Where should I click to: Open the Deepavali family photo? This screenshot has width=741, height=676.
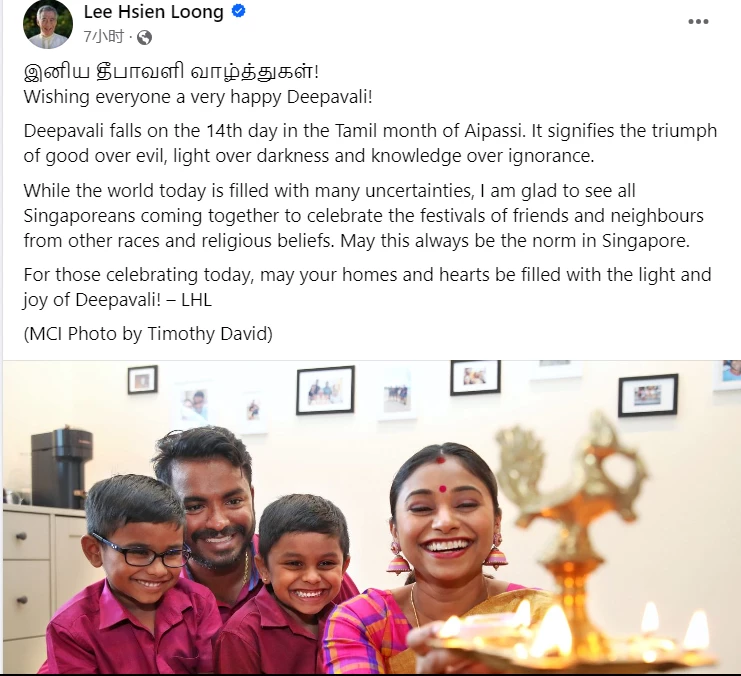(x=372, y=517)
